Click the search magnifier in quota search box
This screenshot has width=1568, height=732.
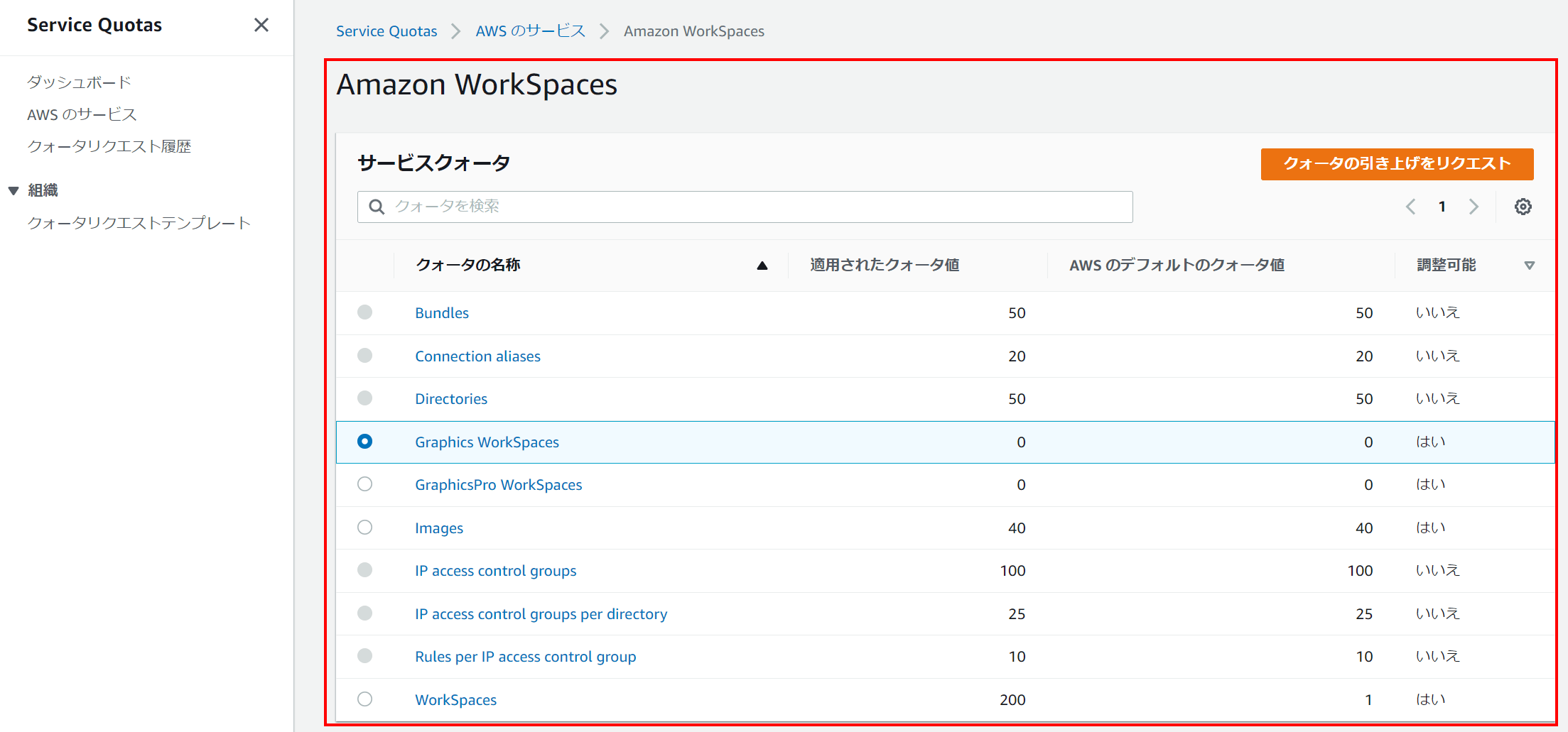click(377, 207)
